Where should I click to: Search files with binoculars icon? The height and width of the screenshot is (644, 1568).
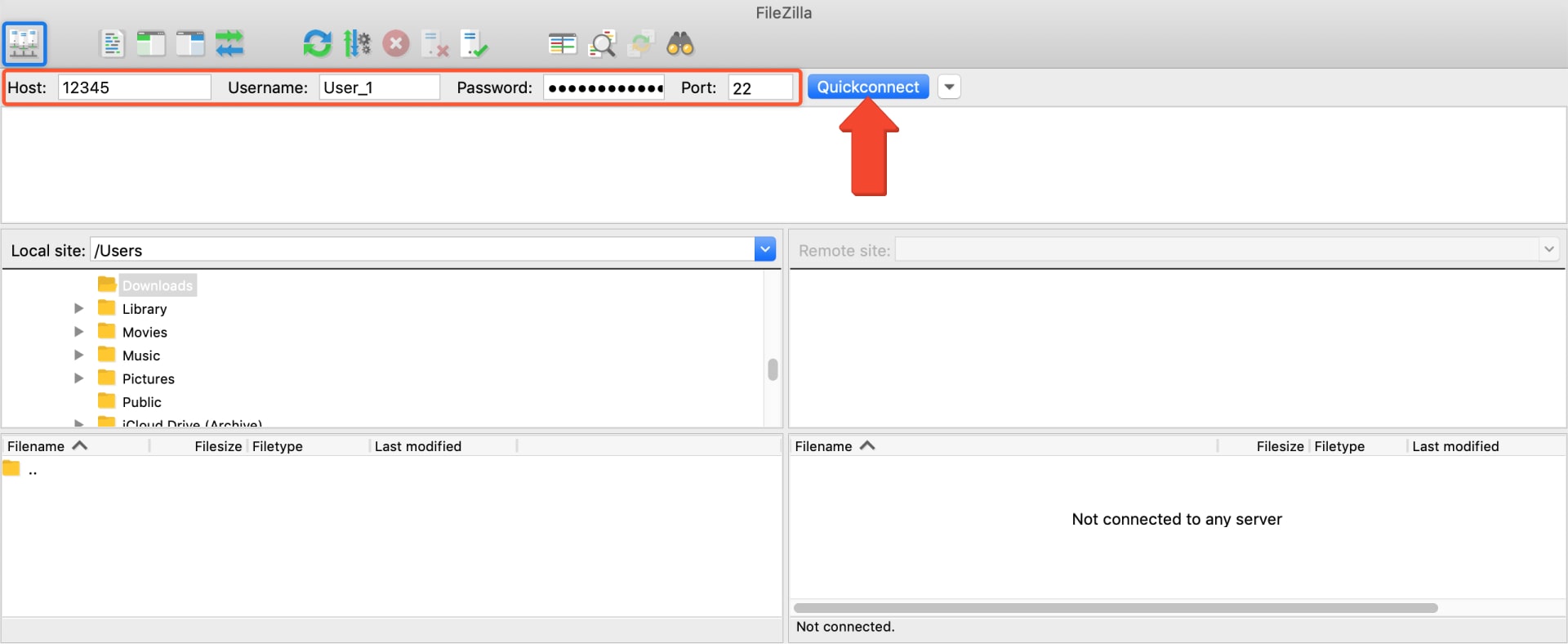tap(680, 43)
